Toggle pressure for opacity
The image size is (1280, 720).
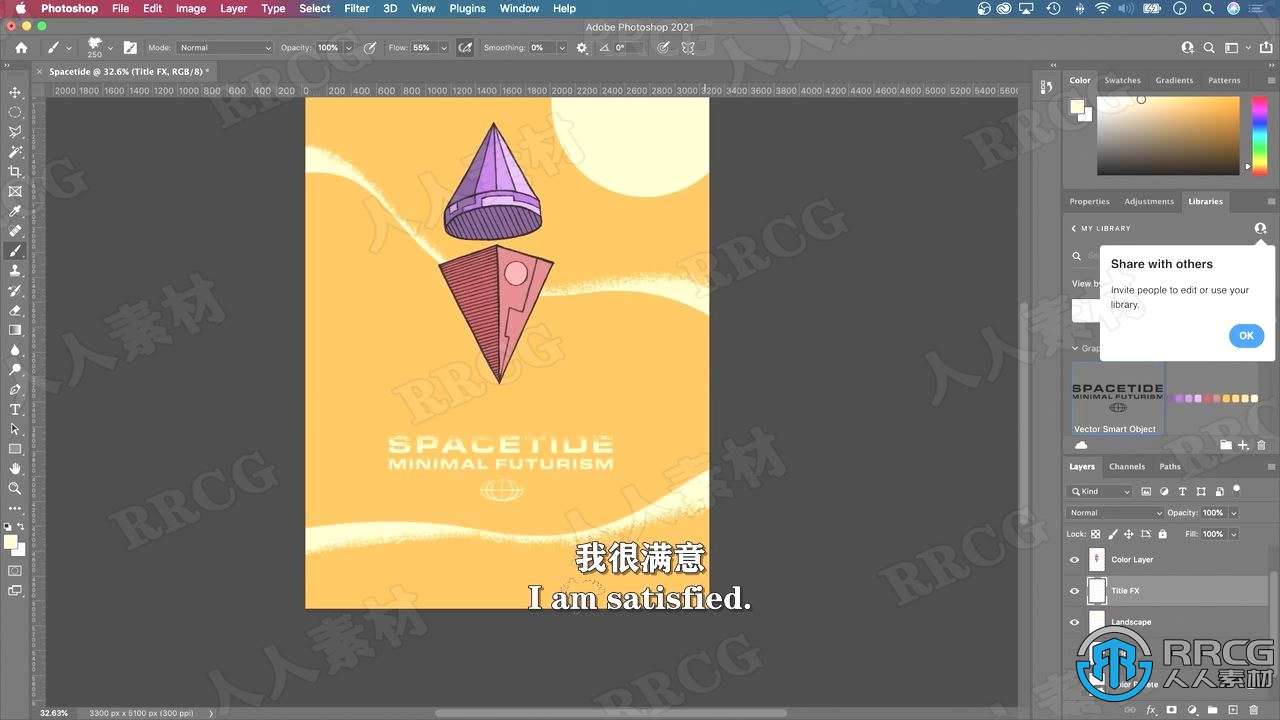tap(370, 47)
